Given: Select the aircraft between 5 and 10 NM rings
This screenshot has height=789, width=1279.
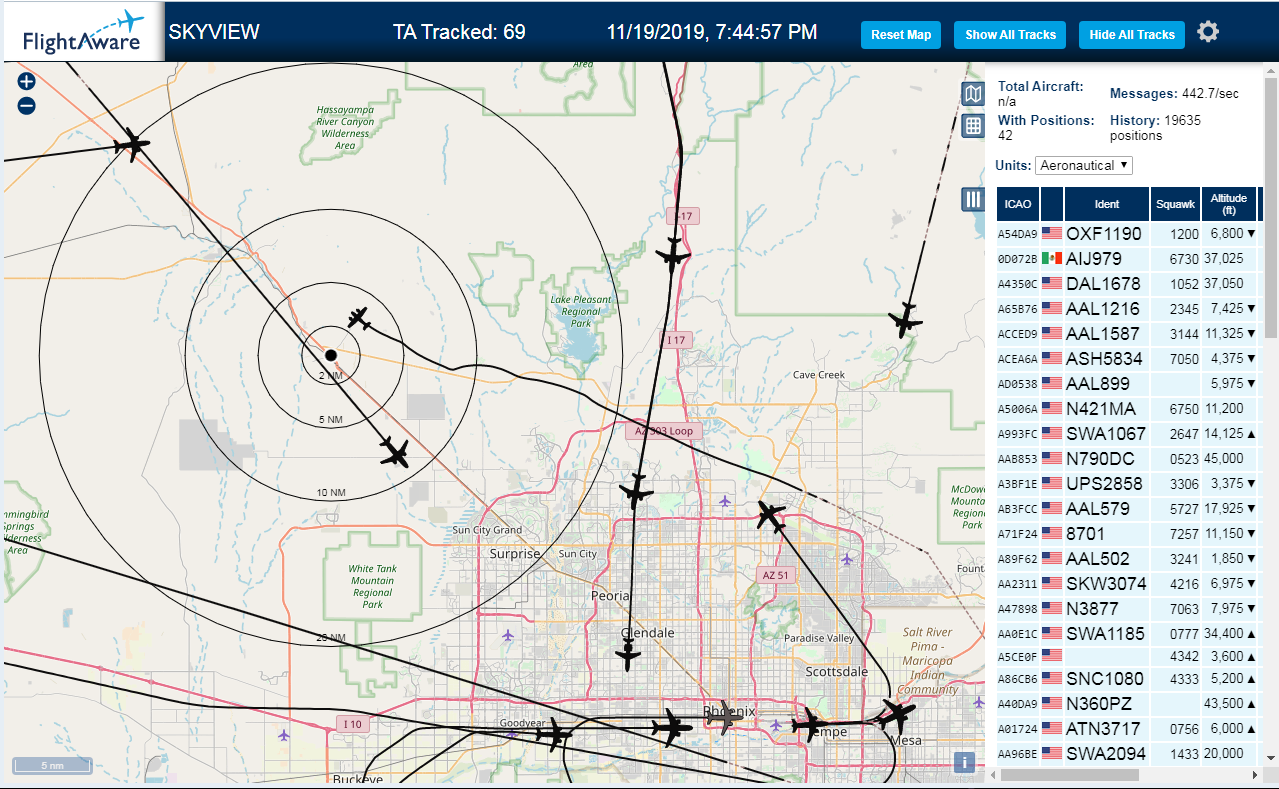Looking at the screenshot, I should (x=396, y=453).
